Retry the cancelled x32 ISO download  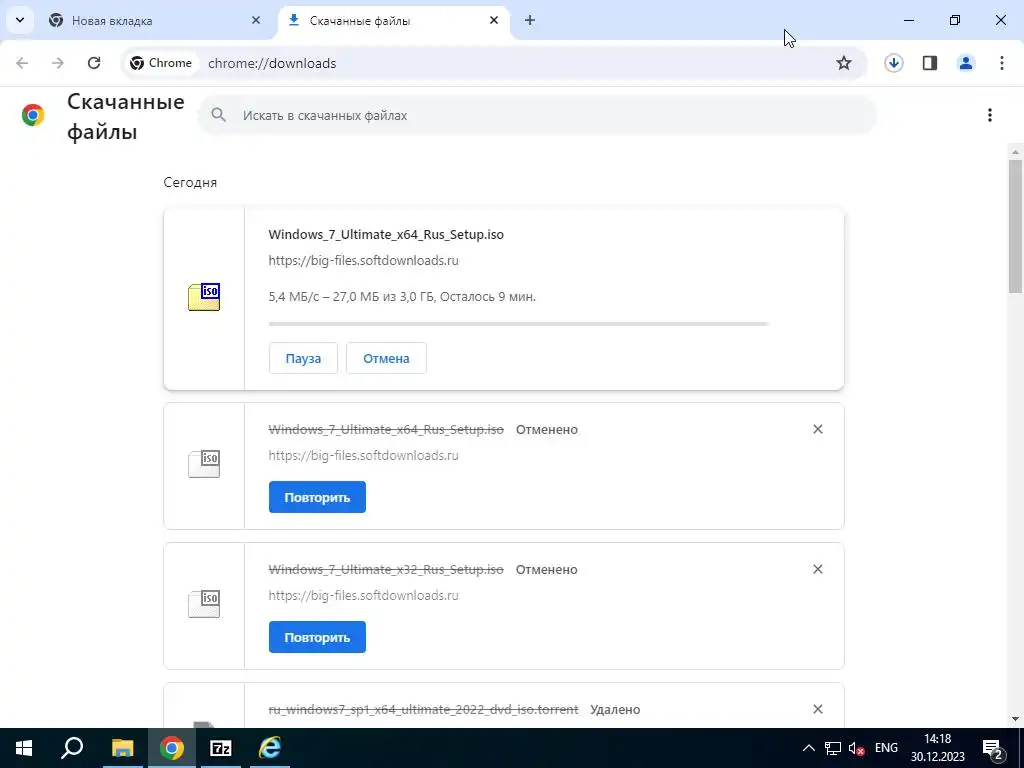pyautogui.click(x=317, y=637)
